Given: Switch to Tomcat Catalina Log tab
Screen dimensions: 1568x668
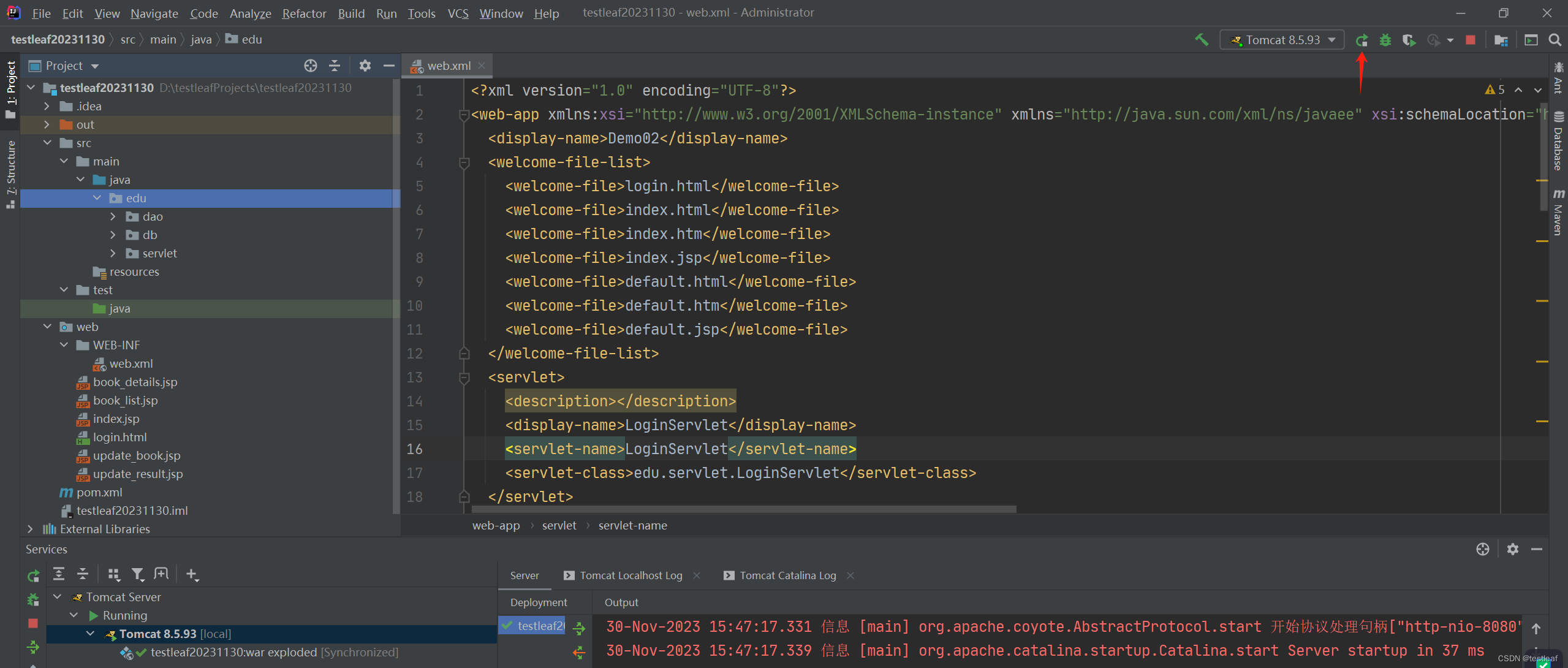Looking at the screenshot, I should (787, 575).
